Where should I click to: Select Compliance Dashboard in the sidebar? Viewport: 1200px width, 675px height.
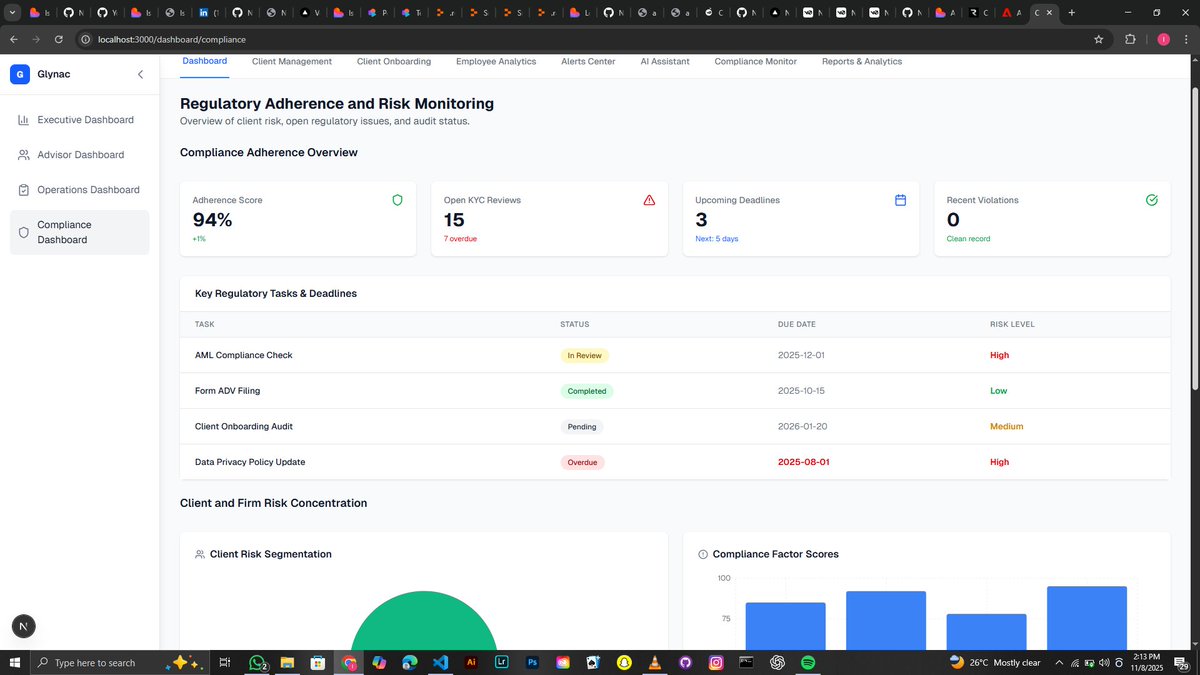[x=80, y=232]
